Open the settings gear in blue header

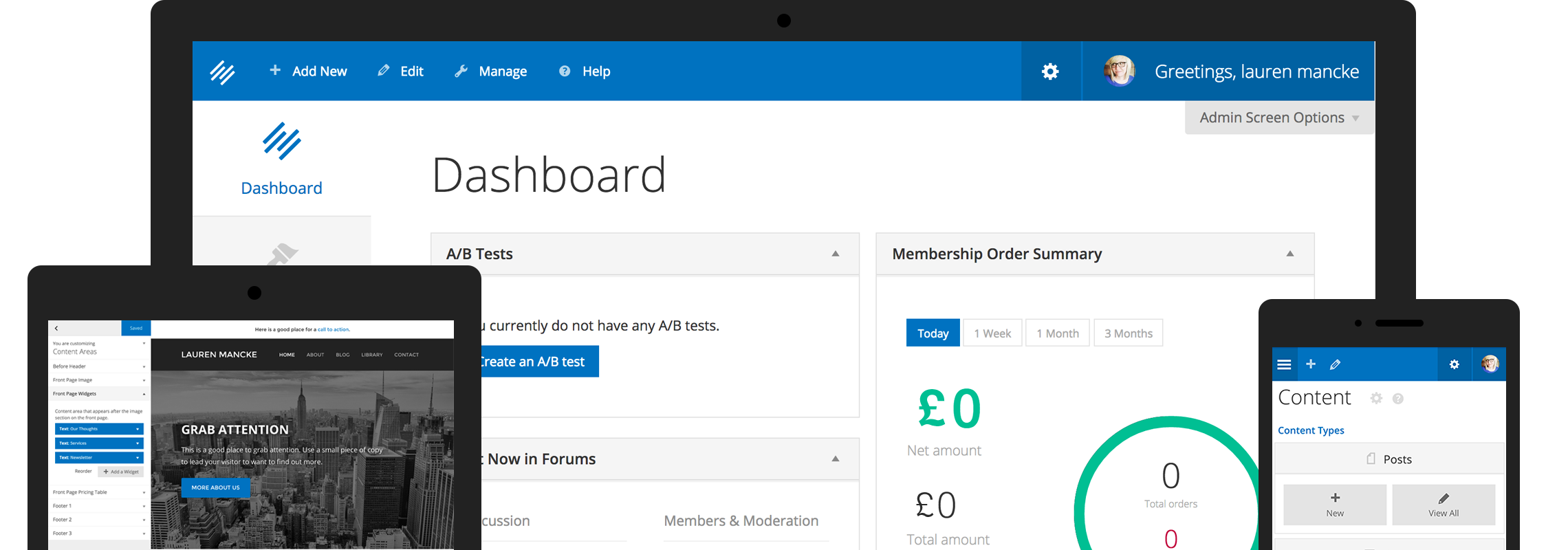point(1050,71)
